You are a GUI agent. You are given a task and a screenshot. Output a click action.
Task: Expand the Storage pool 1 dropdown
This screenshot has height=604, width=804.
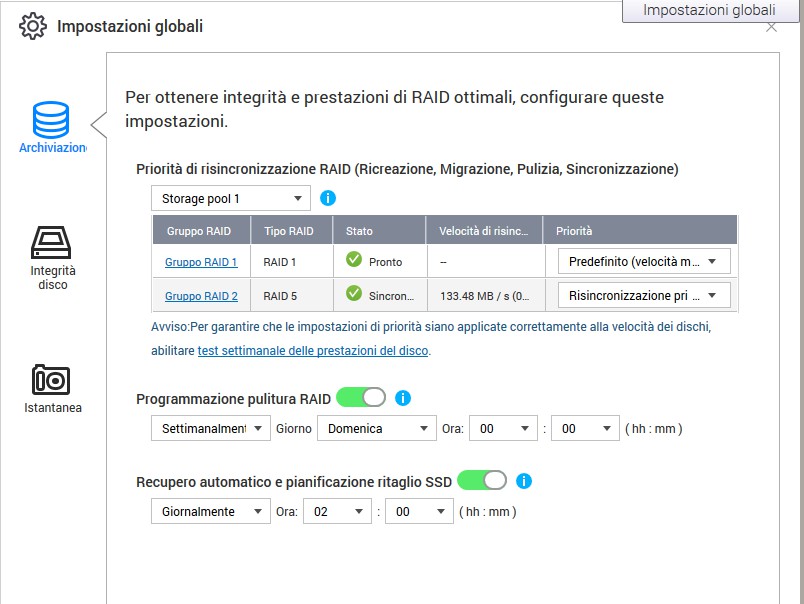pos(231,198)
